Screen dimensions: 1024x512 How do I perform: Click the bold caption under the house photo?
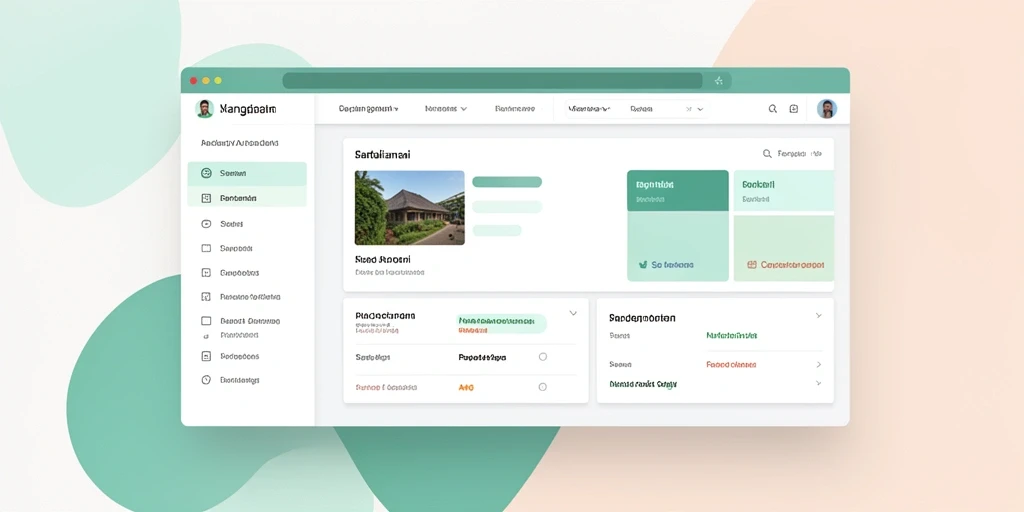click(x=383, y=259)
